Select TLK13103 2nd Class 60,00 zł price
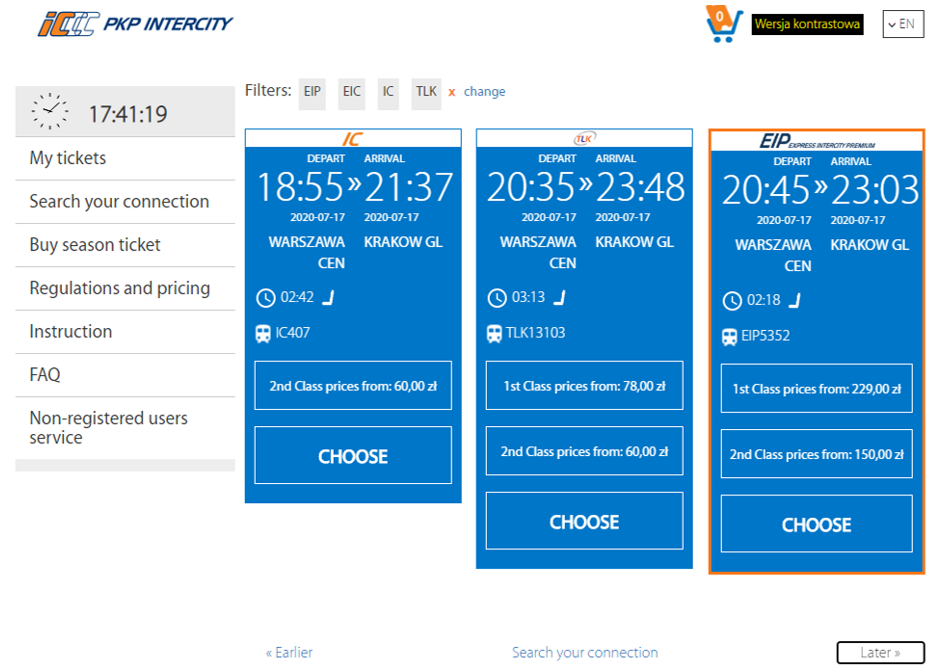Screen dimensions: 940x670 tap(585, 451)
